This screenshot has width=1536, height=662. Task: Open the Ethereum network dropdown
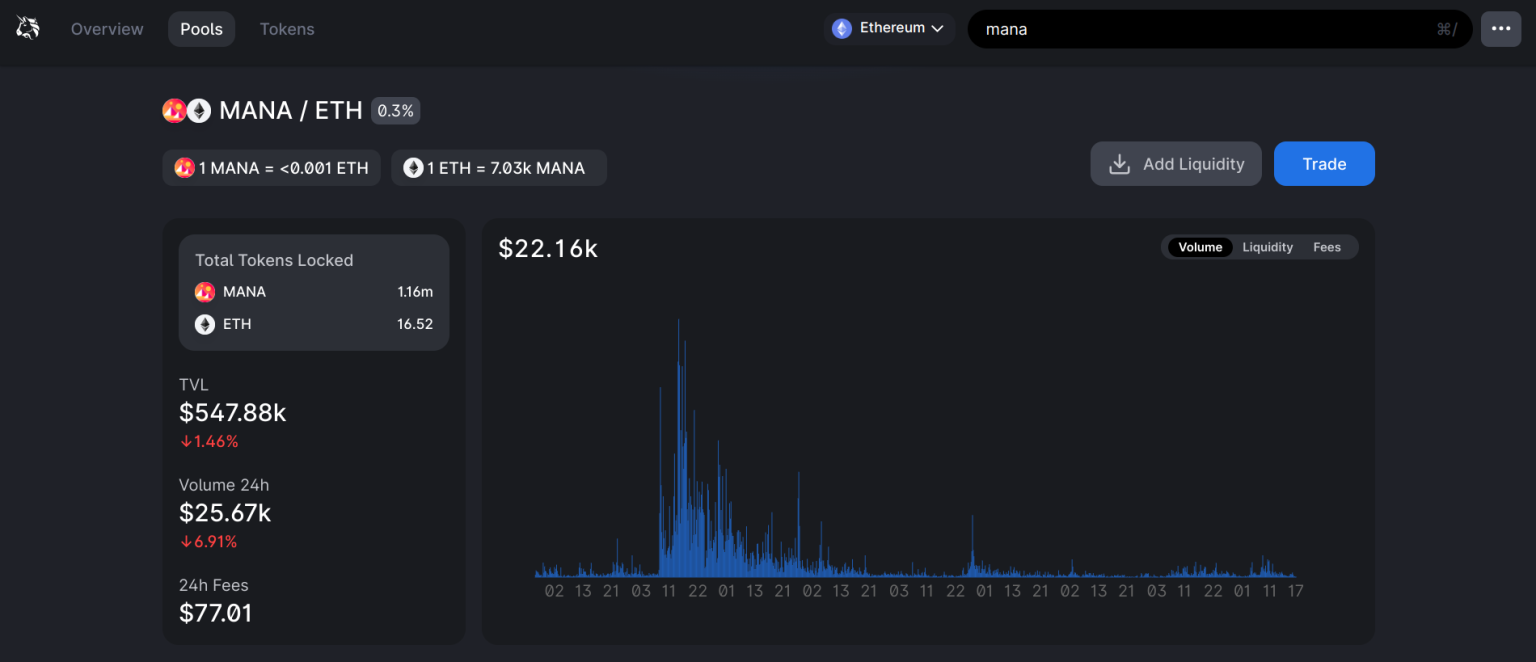[888, 28]
